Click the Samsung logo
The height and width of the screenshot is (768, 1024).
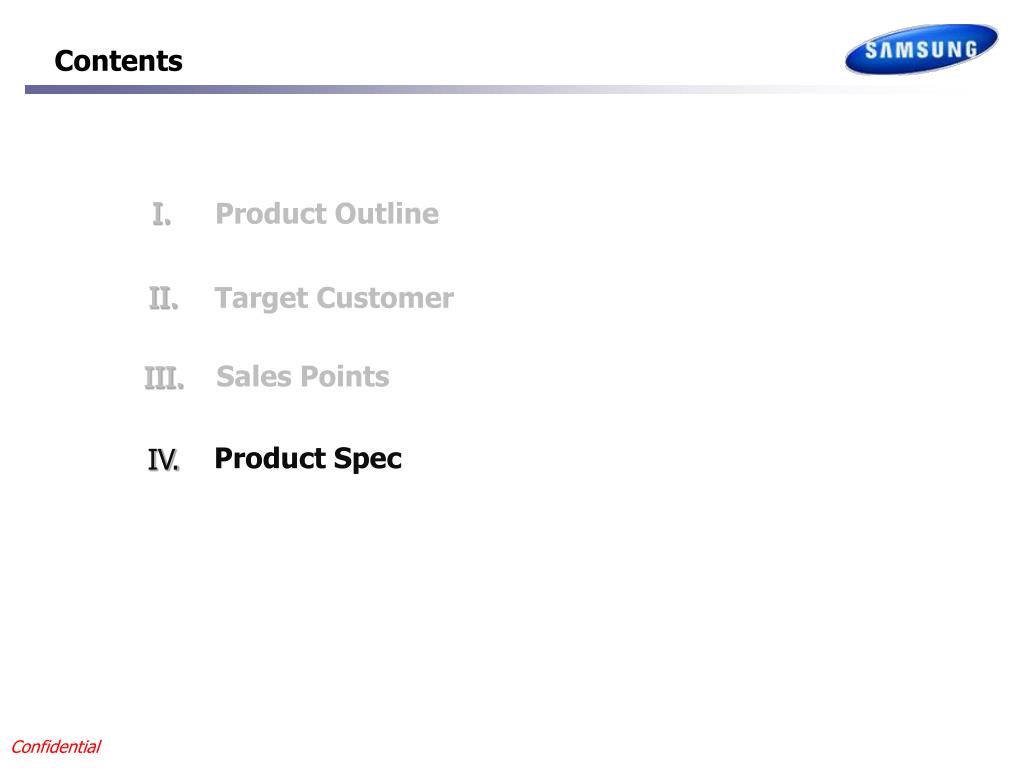[921, 49]
